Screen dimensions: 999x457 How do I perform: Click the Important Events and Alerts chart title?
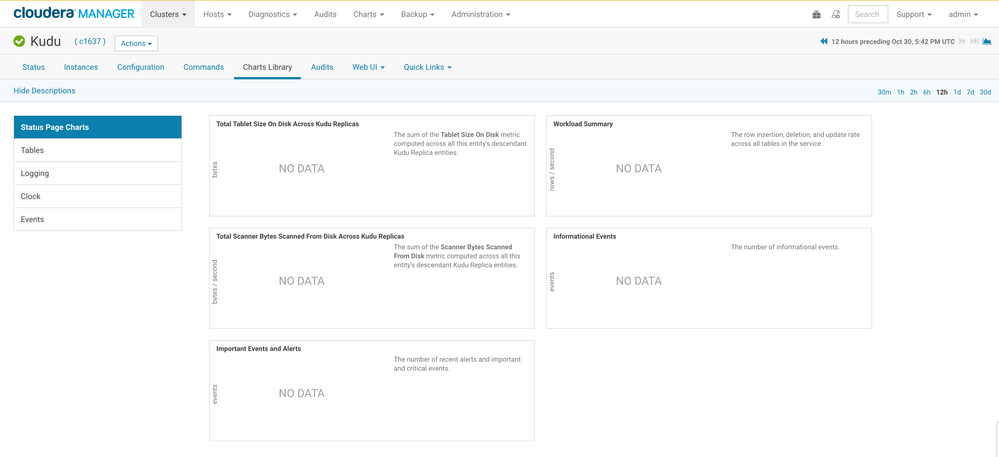[x=259, y=349]
